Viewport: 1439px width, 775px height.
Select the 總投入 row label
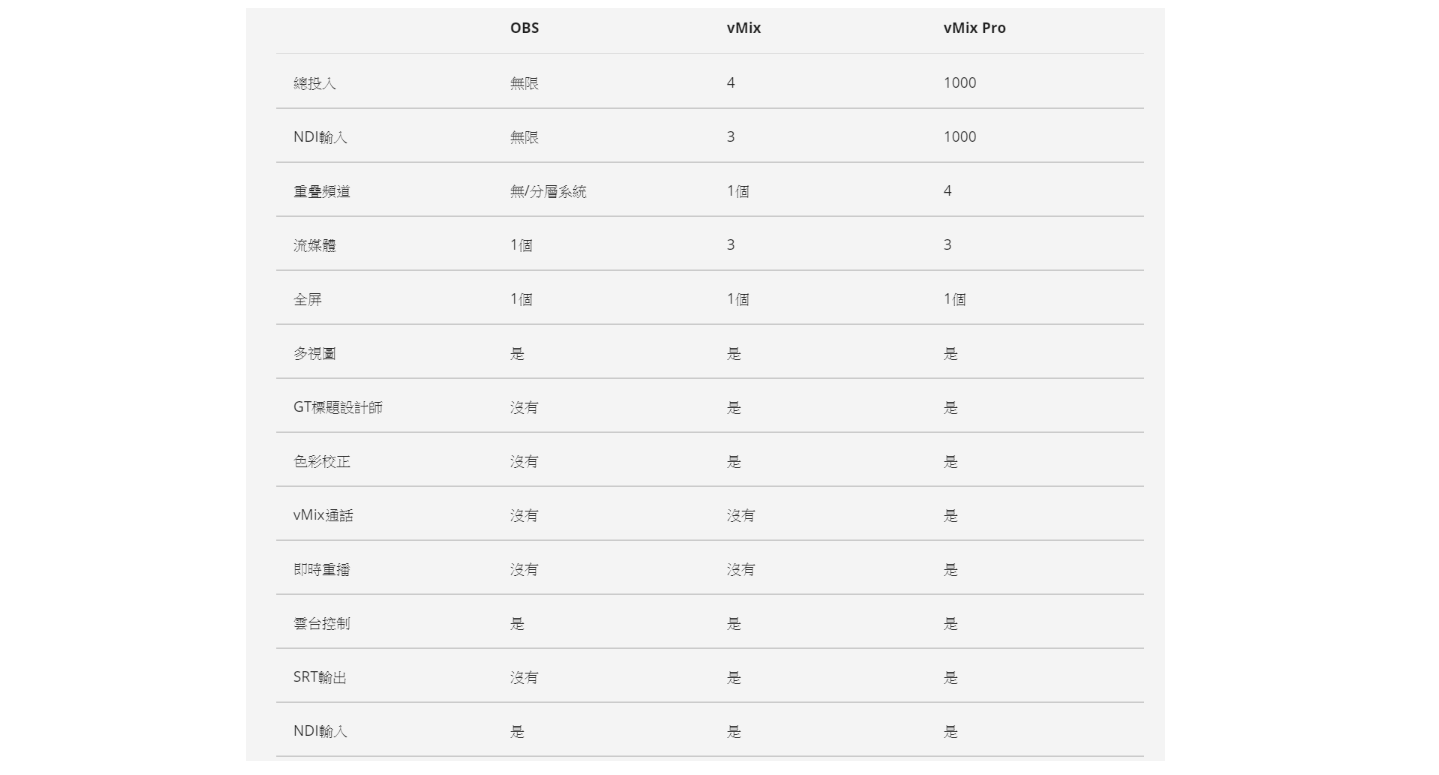click(315, 83)
